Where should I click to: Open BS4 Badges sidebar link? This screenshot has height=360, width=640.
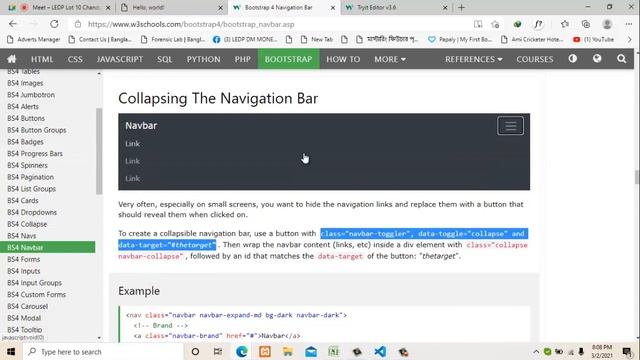pos(25,142)
